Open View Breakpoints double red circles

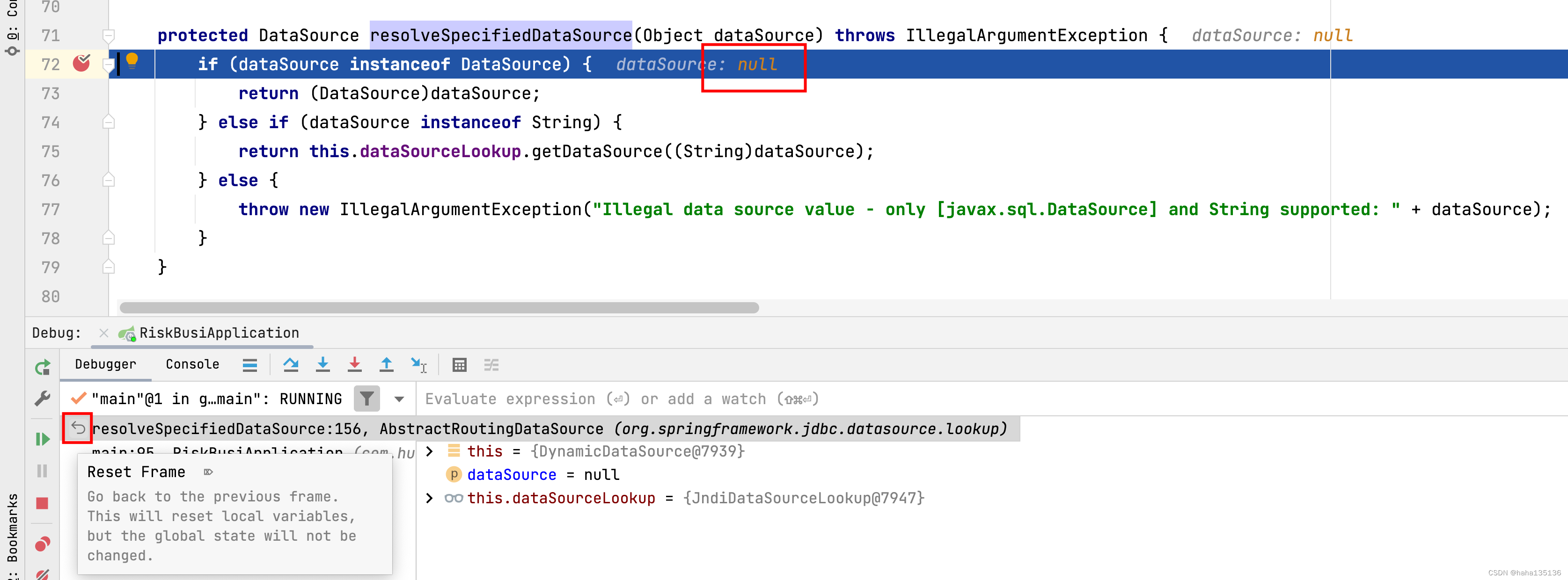tap(42, 544)
